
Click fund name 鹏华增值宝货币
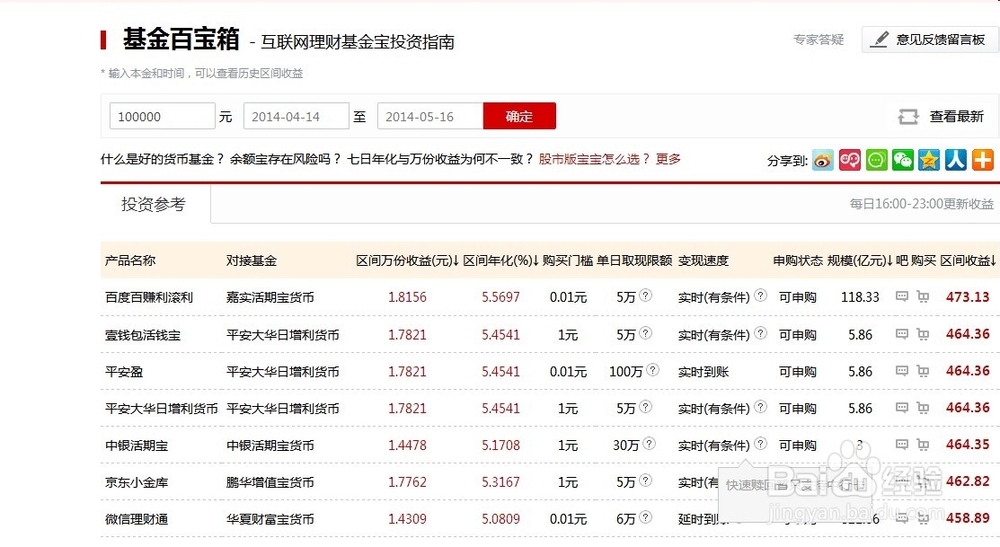click(x=270, y=483)
